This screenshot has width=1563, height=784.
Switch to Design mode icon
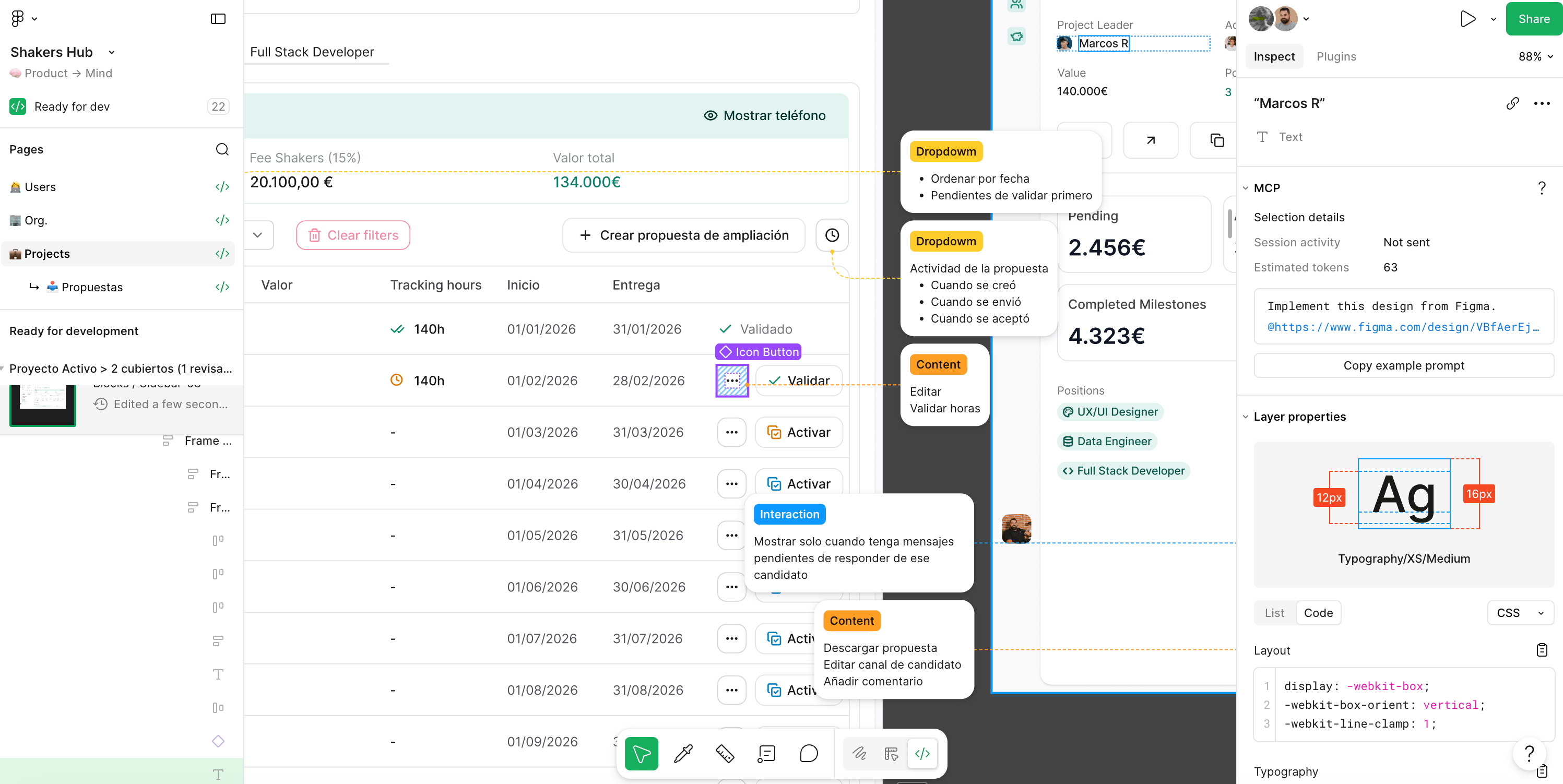coord(891,754)
